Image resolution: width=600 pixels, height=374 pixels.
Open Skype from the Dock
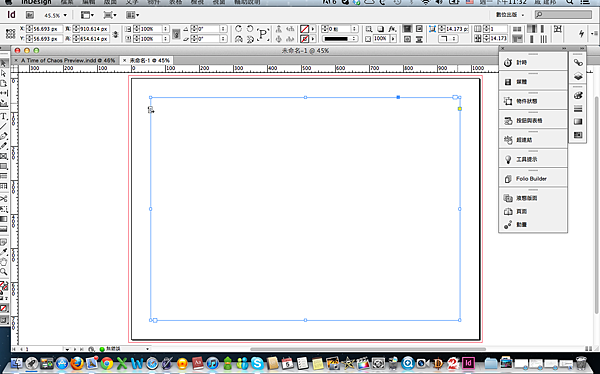(x=257, y=363)
